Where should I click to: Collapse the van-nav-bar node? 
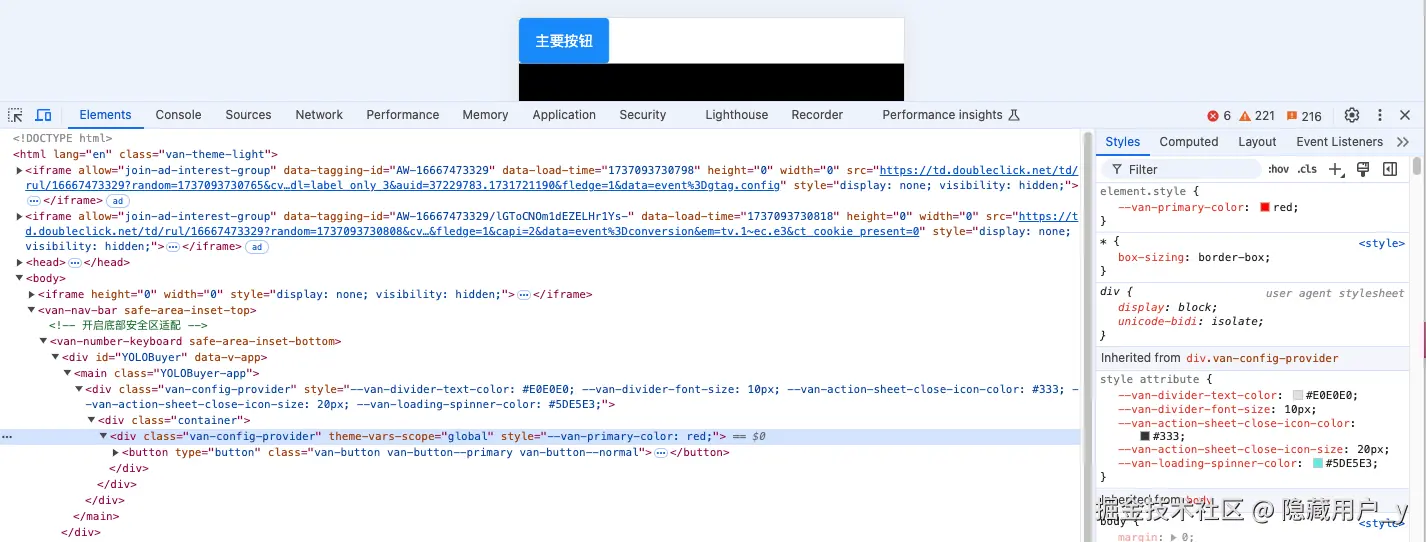click(32, 310)
